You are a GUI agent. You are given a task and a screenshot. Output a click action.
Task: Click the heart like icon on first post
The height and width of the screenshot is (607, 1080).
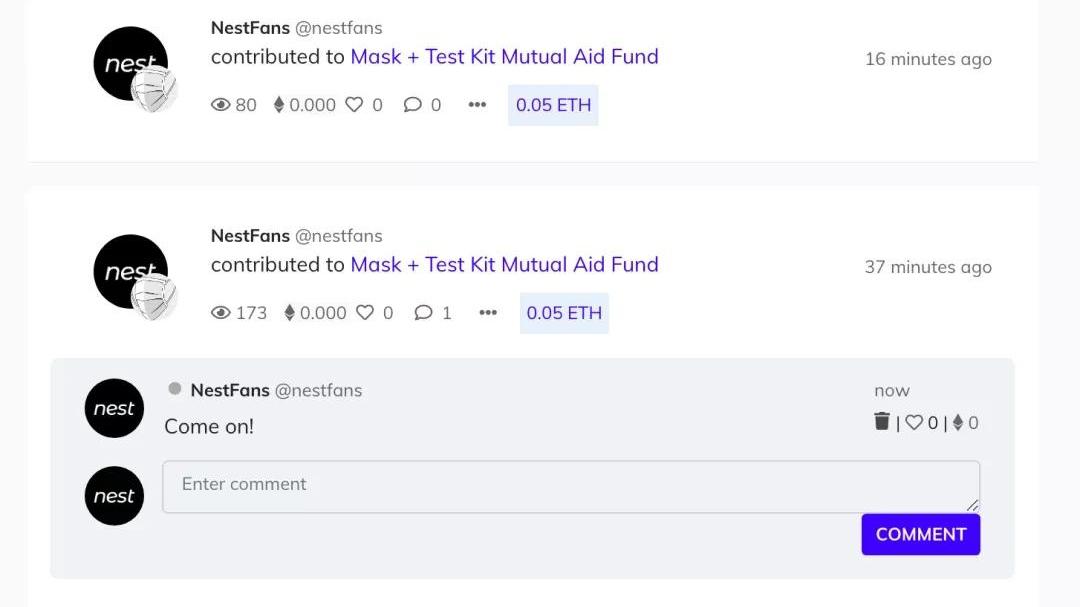(x=354, y=105)
